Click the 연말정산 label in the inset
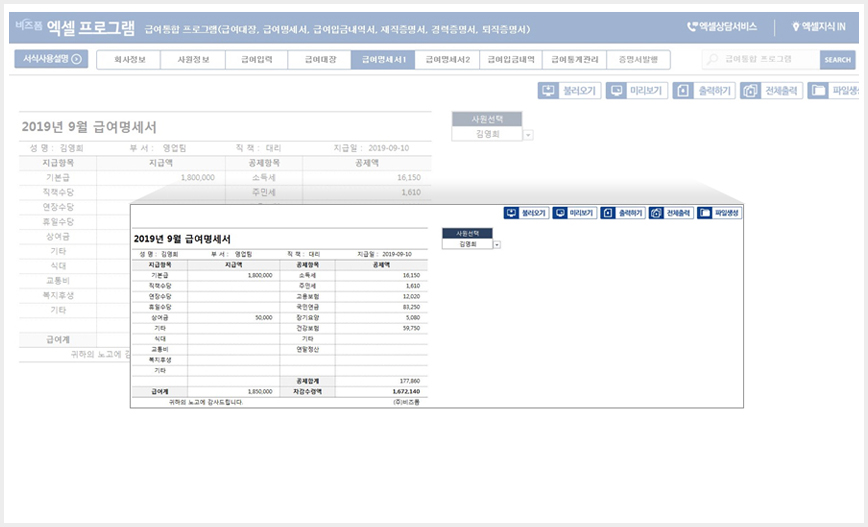The image size is (868, 527). 307,350
